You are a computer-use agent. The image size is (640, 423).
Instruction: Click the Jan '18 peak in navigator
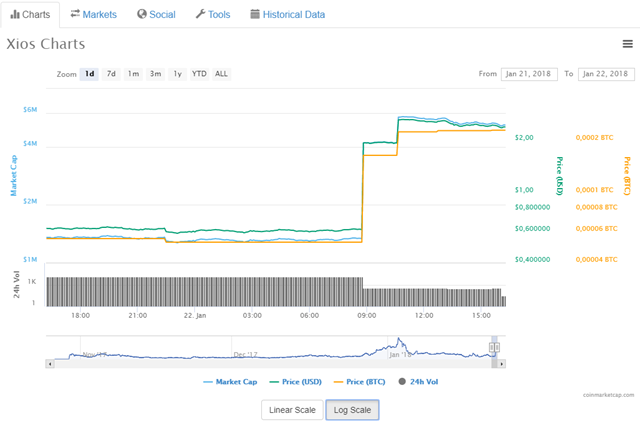399,339
